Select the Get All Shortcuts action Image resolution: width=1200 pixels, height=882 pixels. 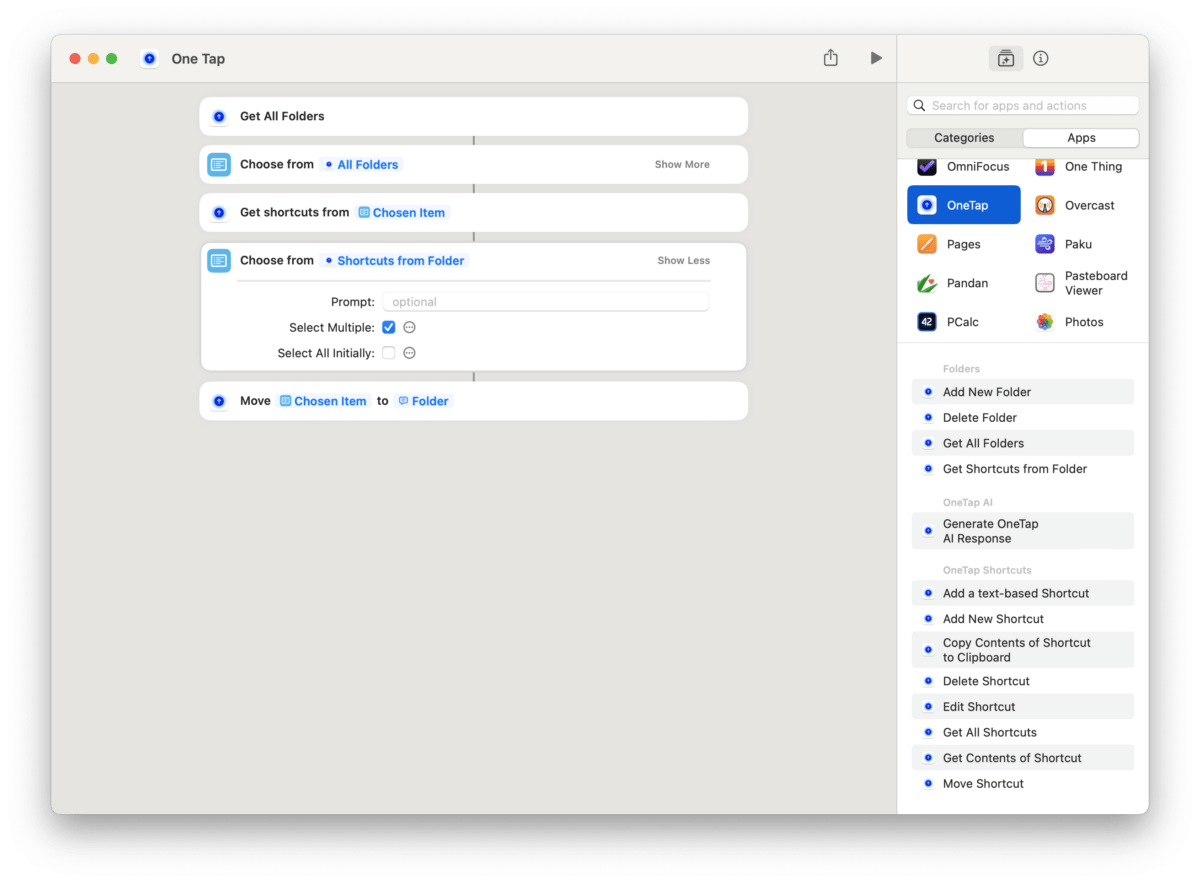[989, 732]
